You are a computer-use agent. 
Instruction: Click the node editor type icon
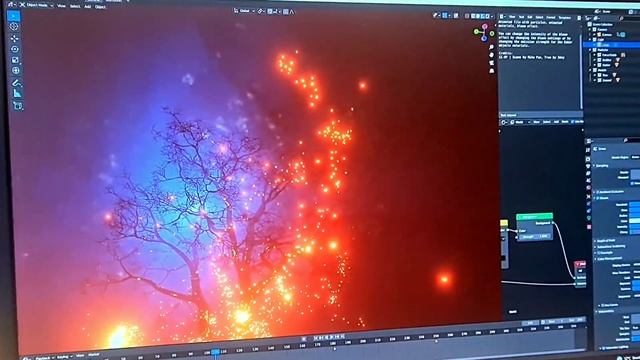click(x=504, y=122)
